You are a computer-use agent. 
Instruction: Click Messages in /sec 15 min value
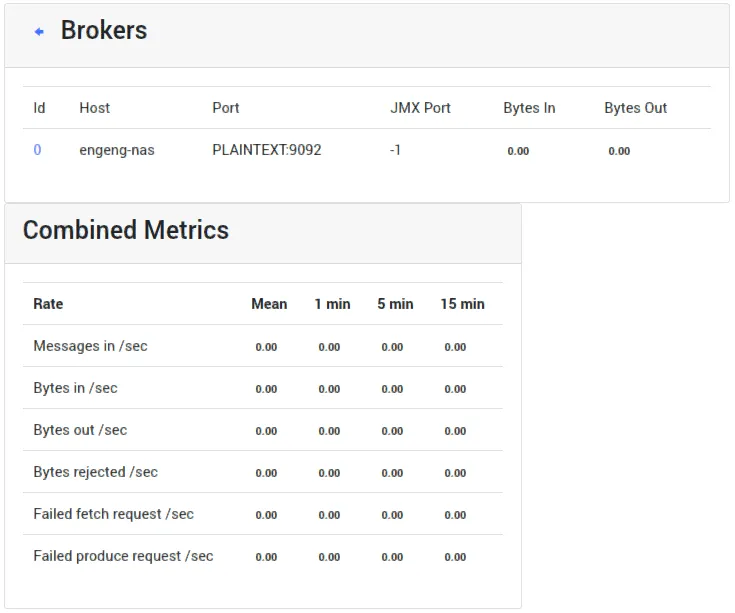[455, 347]
